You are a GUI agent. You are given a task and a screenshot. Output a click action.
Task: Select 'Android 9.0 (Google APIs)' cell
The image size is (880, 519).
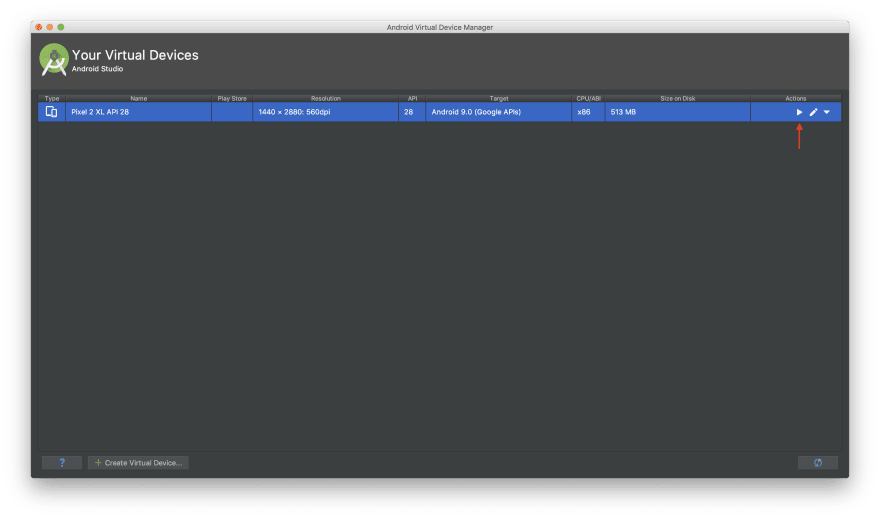498,112
